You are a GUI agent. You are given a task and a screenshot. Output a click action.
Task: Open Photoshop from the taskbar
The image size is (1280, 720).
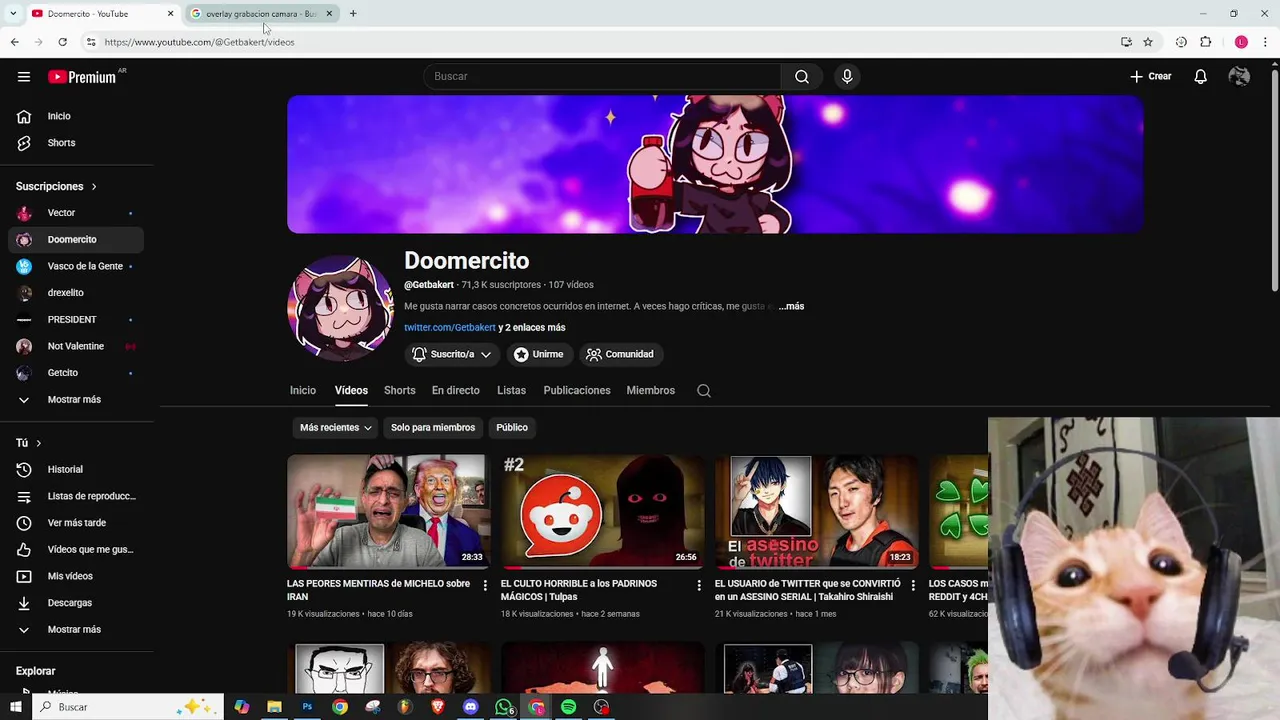[307, 707]
